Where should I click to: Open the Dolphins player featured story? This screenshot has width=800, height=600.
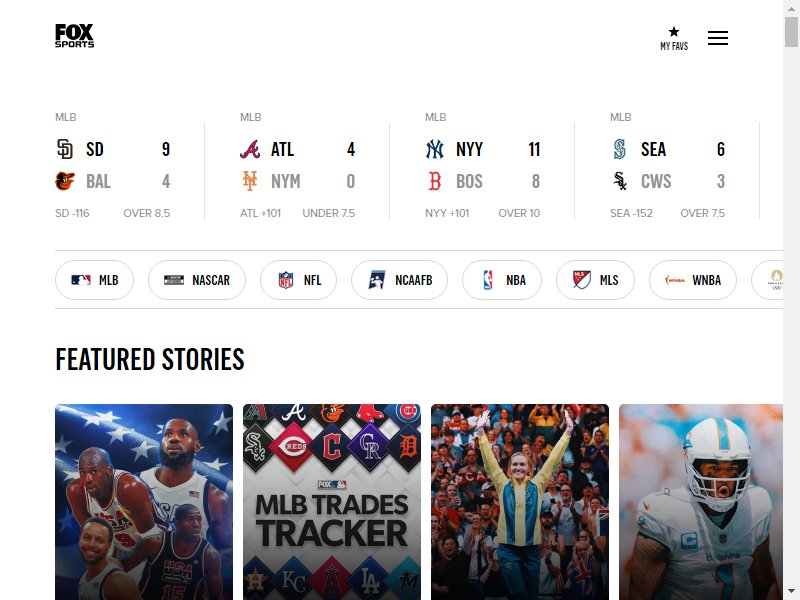(701, 502)
